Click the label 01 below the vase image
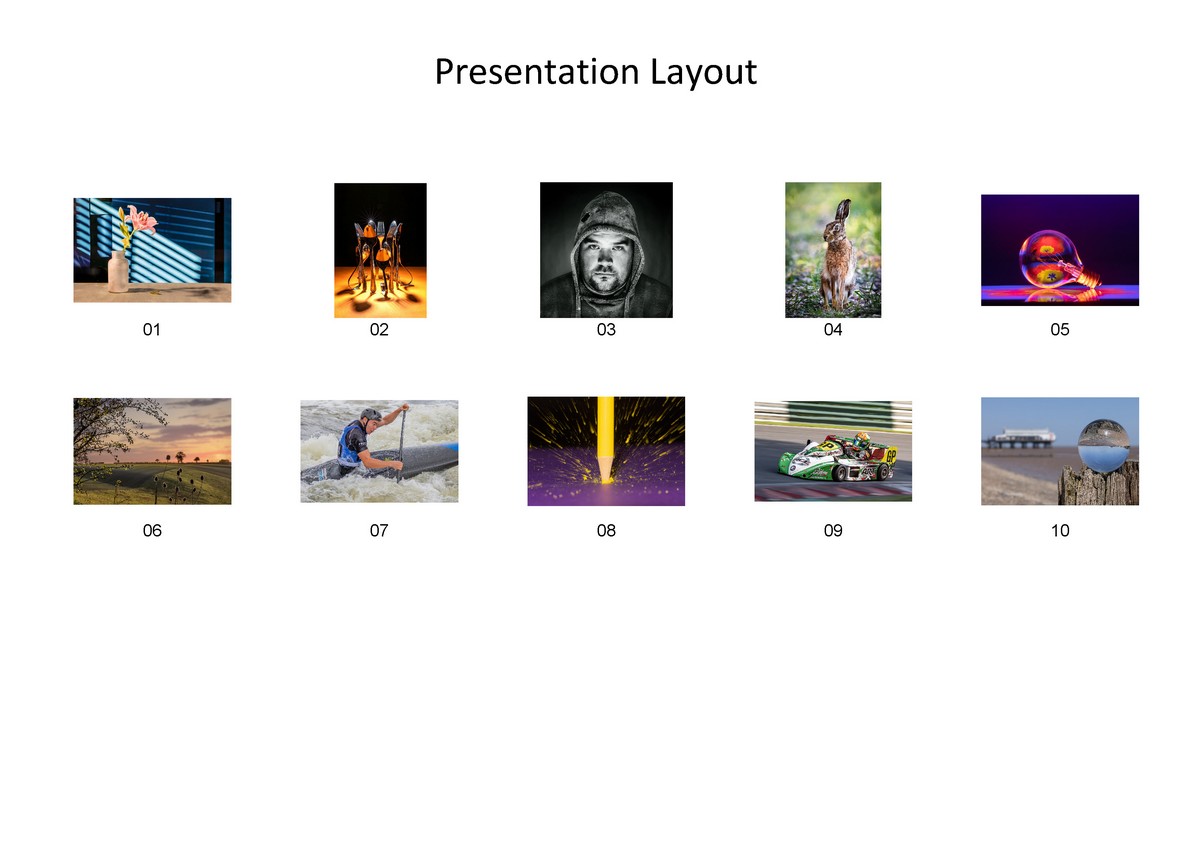 click(x=152, y=329)
